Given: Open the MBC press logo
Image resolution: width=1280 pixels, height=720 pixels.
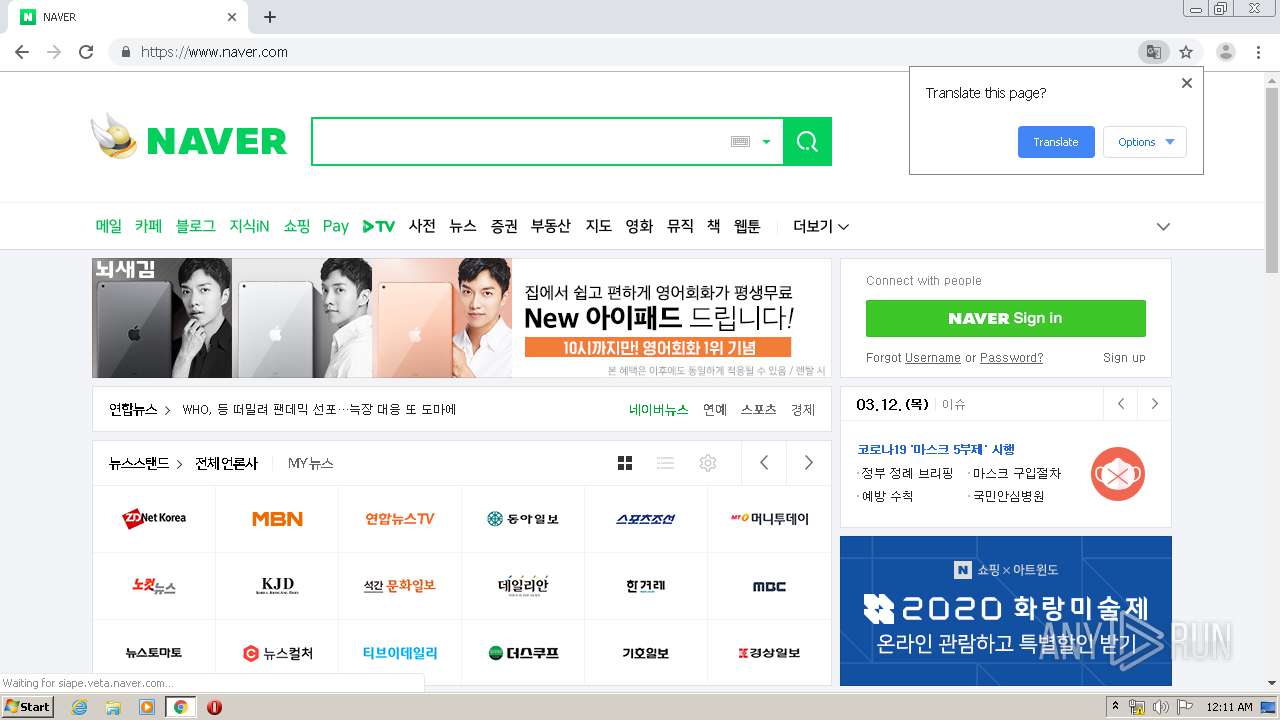Looking at the screenshot, I should click(769, 586).
